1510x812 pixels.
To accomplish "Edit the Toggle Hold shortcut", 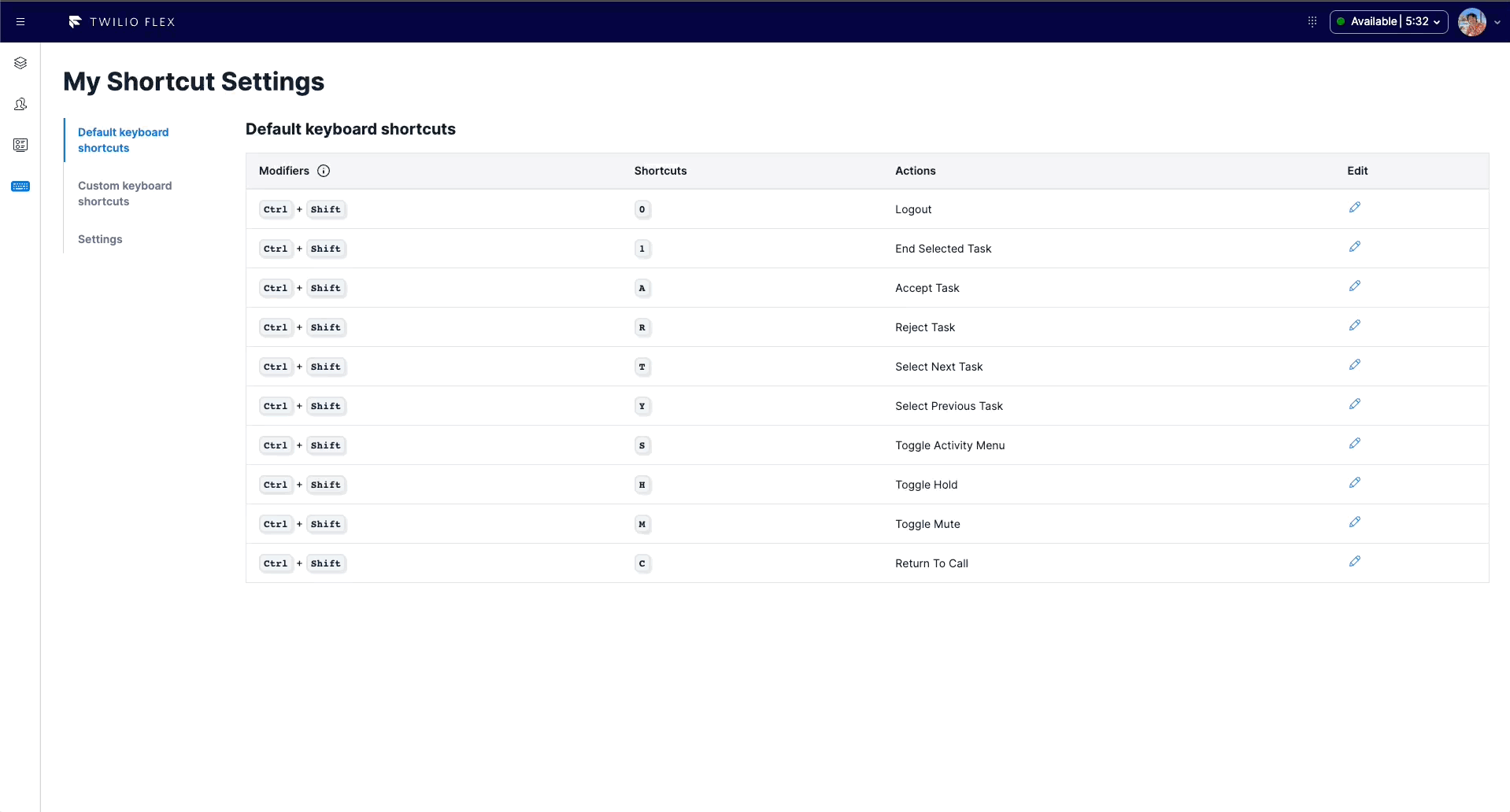I will [x=1354, y=483].
